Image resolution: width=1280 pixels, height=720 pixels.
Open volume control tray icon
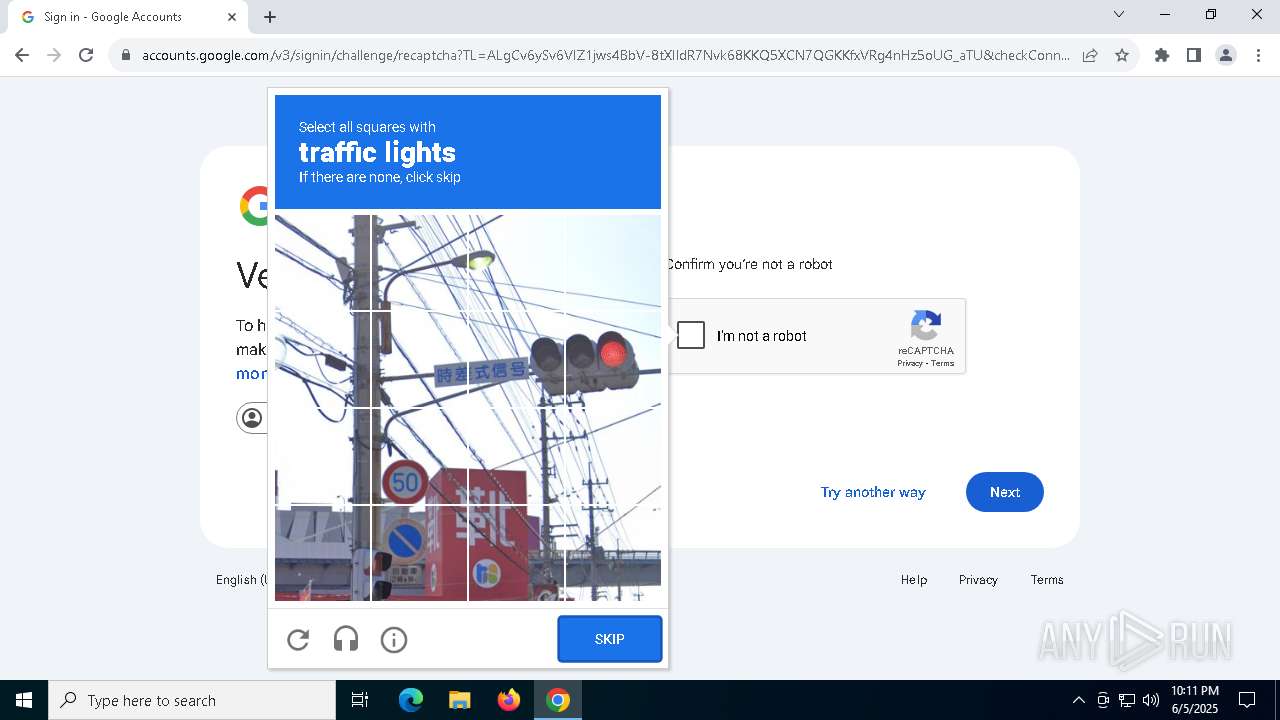pyautogui.click(x=1151, y=700)
